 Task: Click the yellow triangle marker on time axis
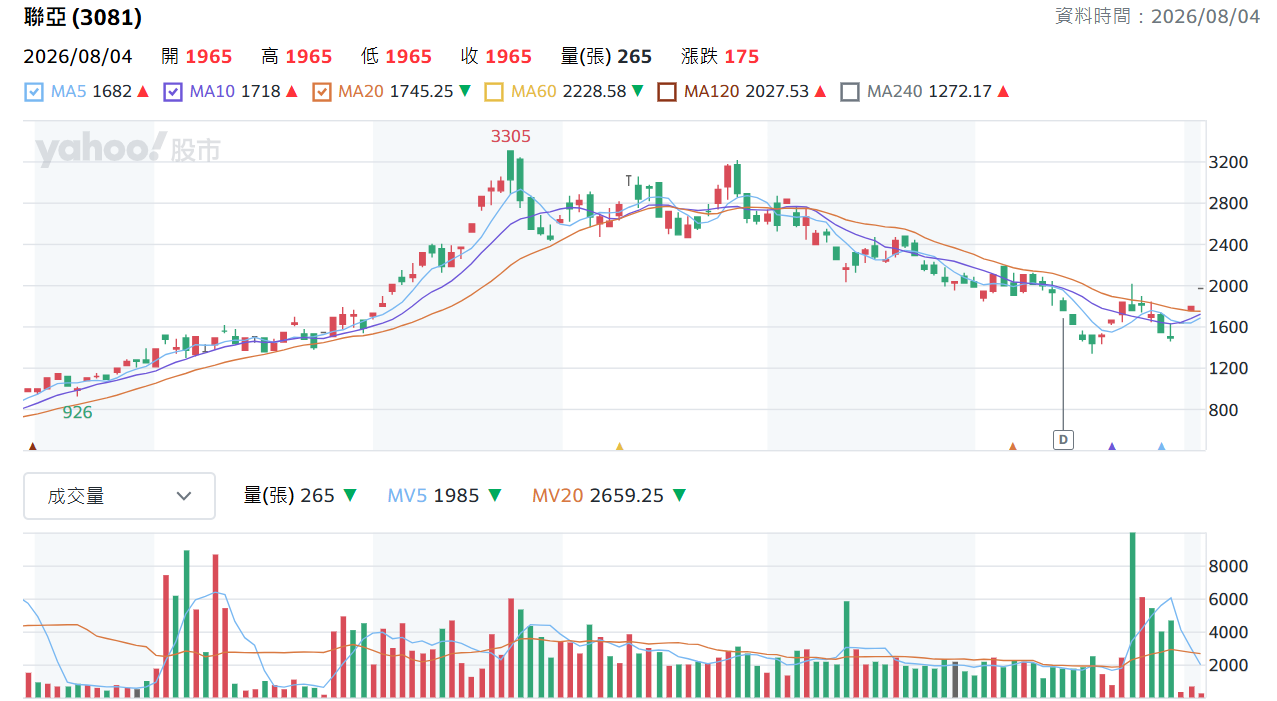[x=619, y=446]
